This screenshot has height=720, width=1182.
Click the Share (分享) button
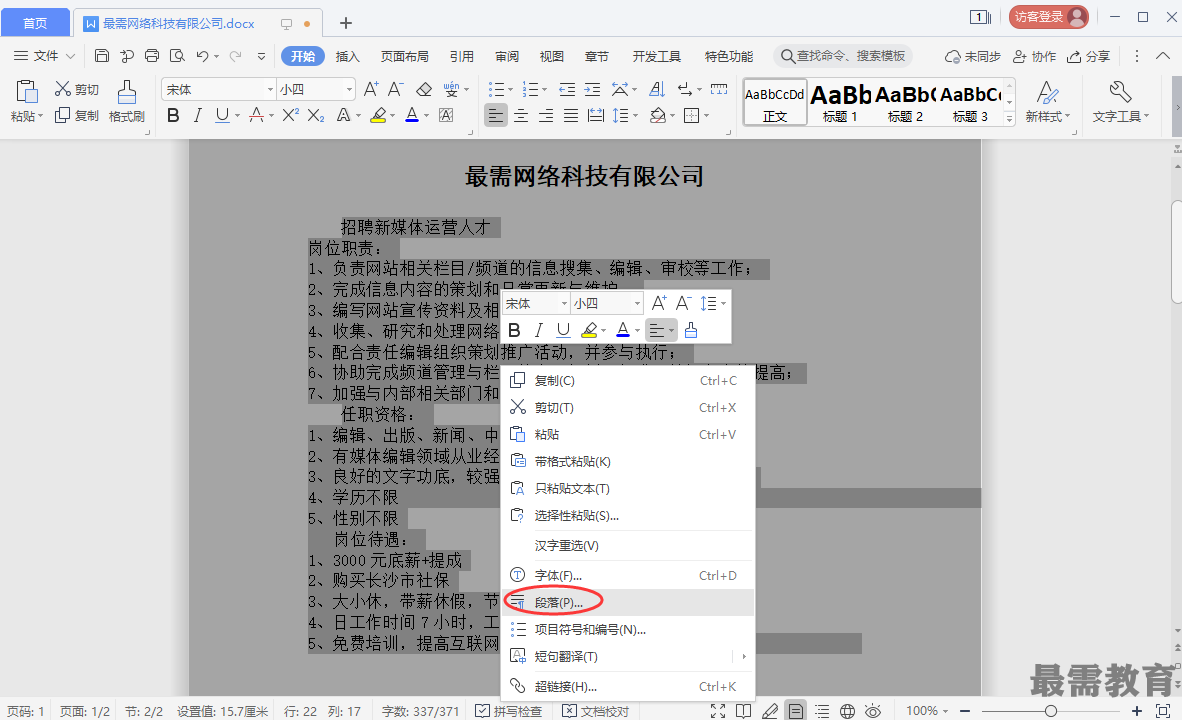pos(1089,57)
